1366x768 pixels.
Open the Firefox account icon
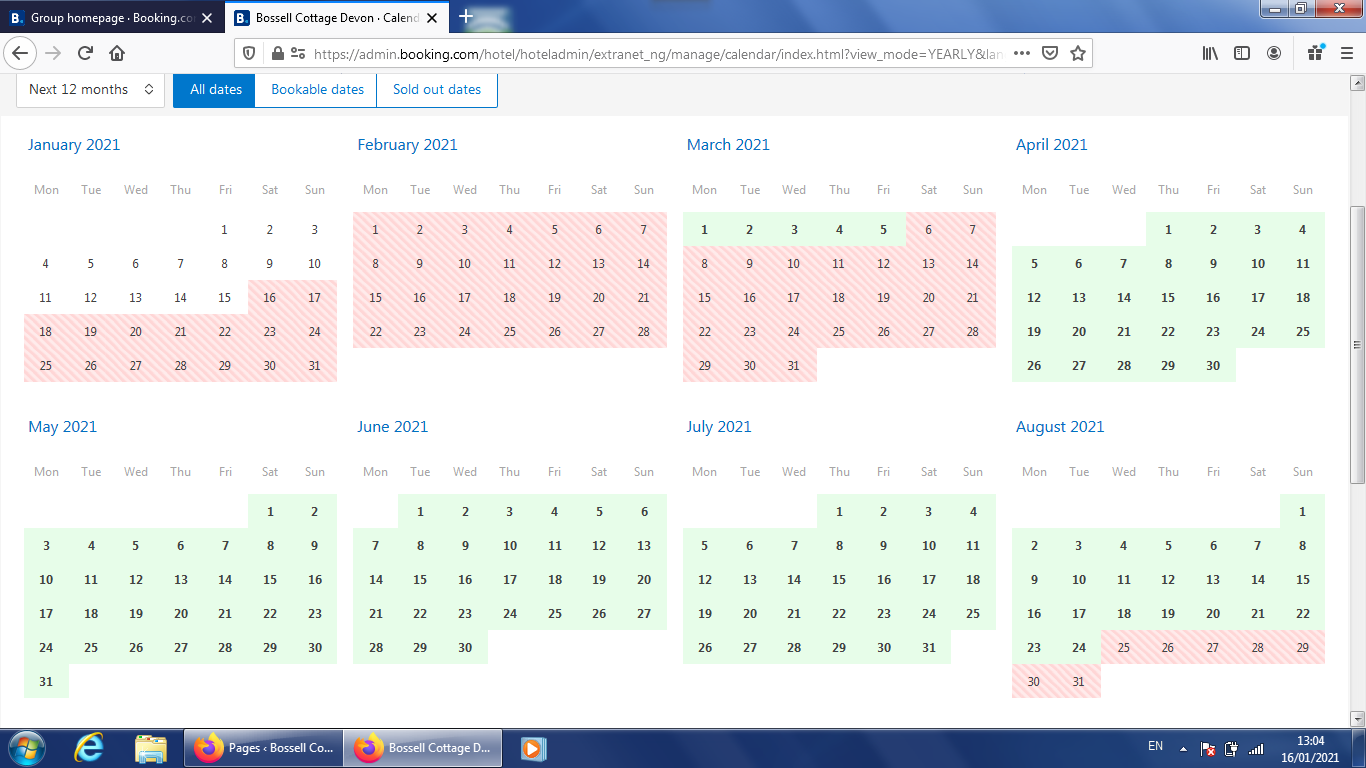tap(1273, 53)
